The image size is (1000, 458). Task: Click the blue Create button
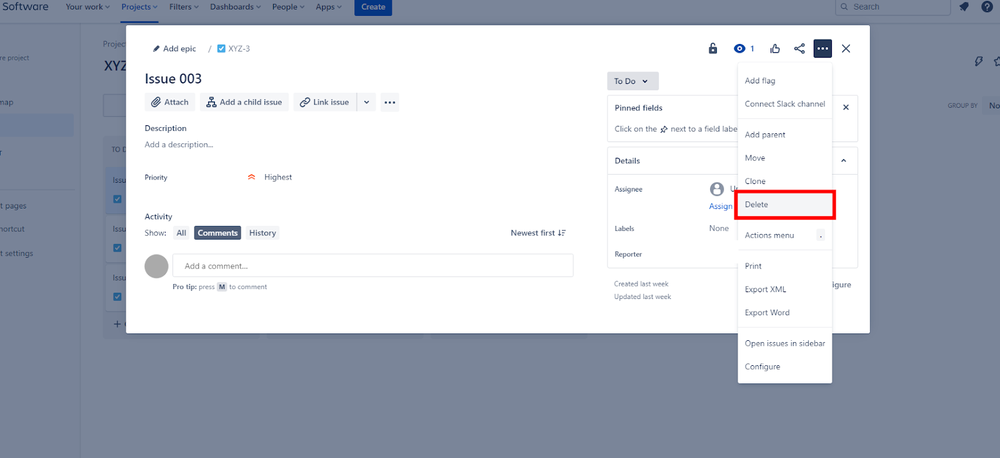click(373, 7)
